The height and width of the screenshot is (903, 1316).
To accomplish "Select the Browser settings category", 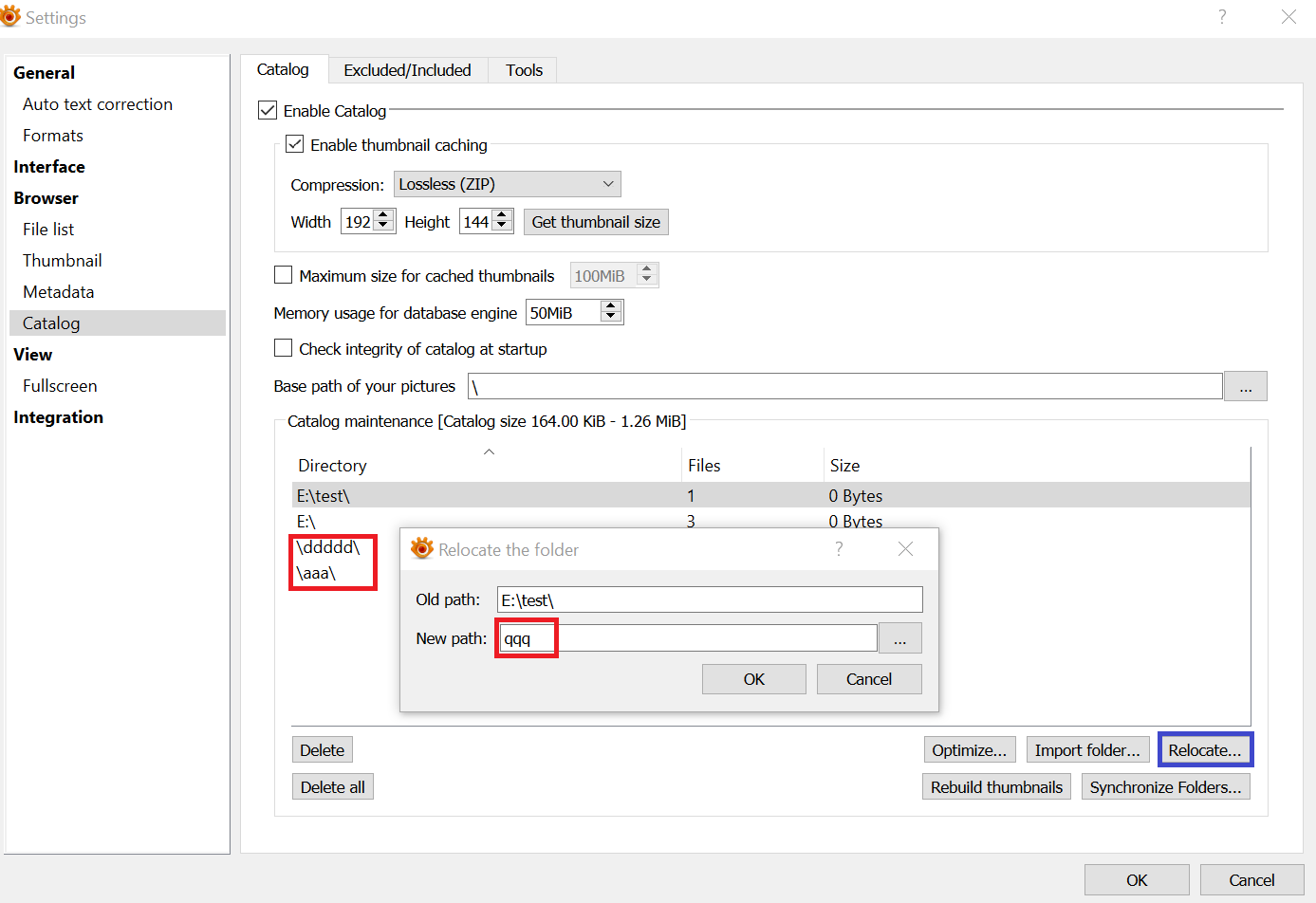I will click(x=46, y=198).
